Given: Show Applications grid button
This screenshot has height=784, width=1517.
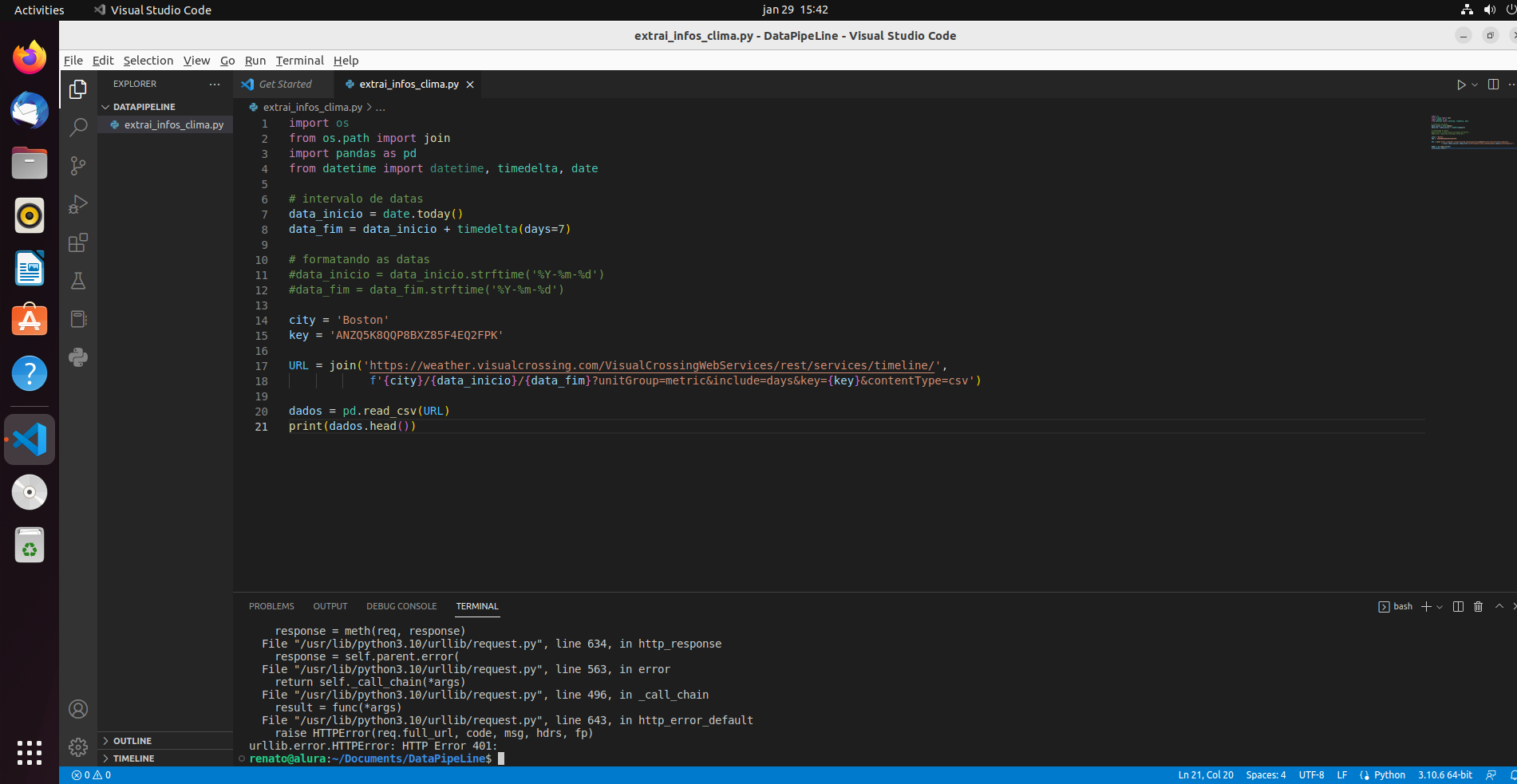Looking at the screenshot, I should pyautogui.click(x=30, y=752).
